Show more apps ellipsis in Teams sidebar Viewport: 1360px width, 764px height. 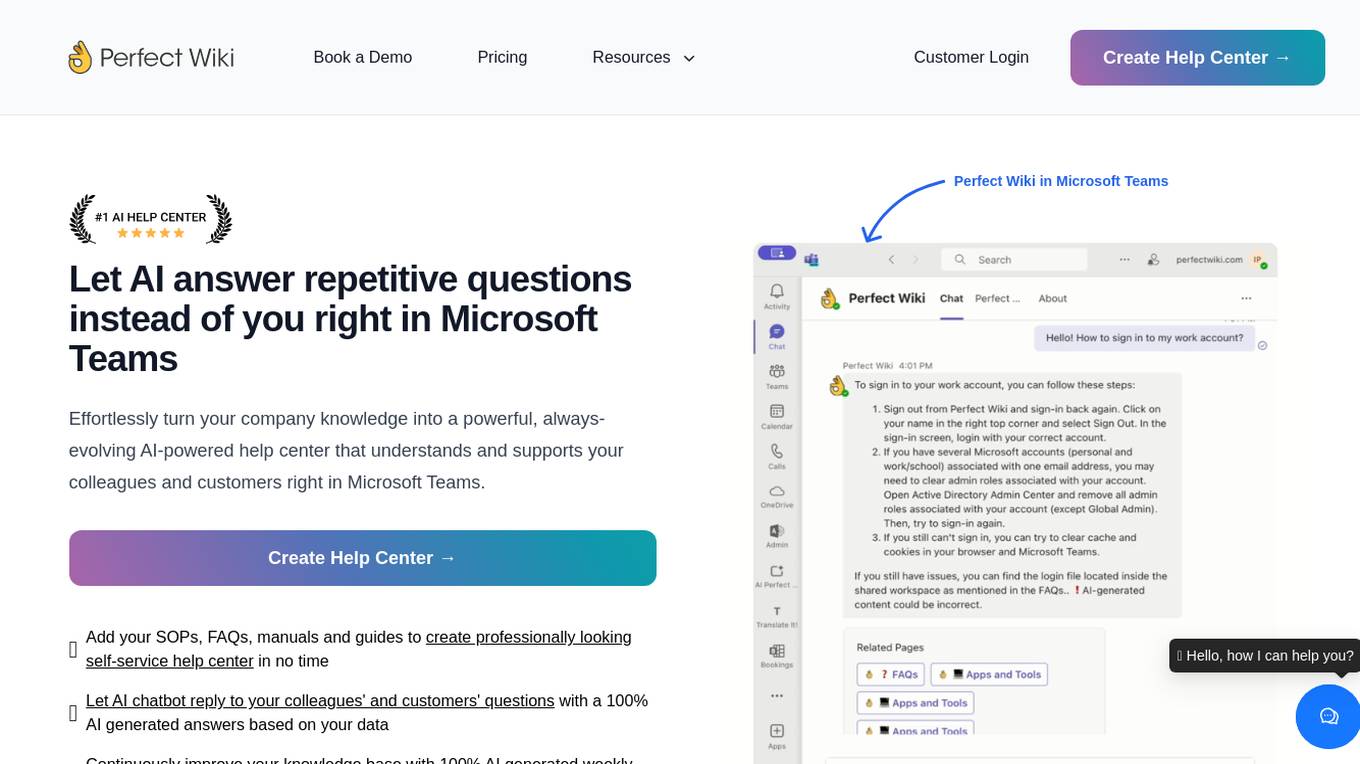[x=777, y=695]
